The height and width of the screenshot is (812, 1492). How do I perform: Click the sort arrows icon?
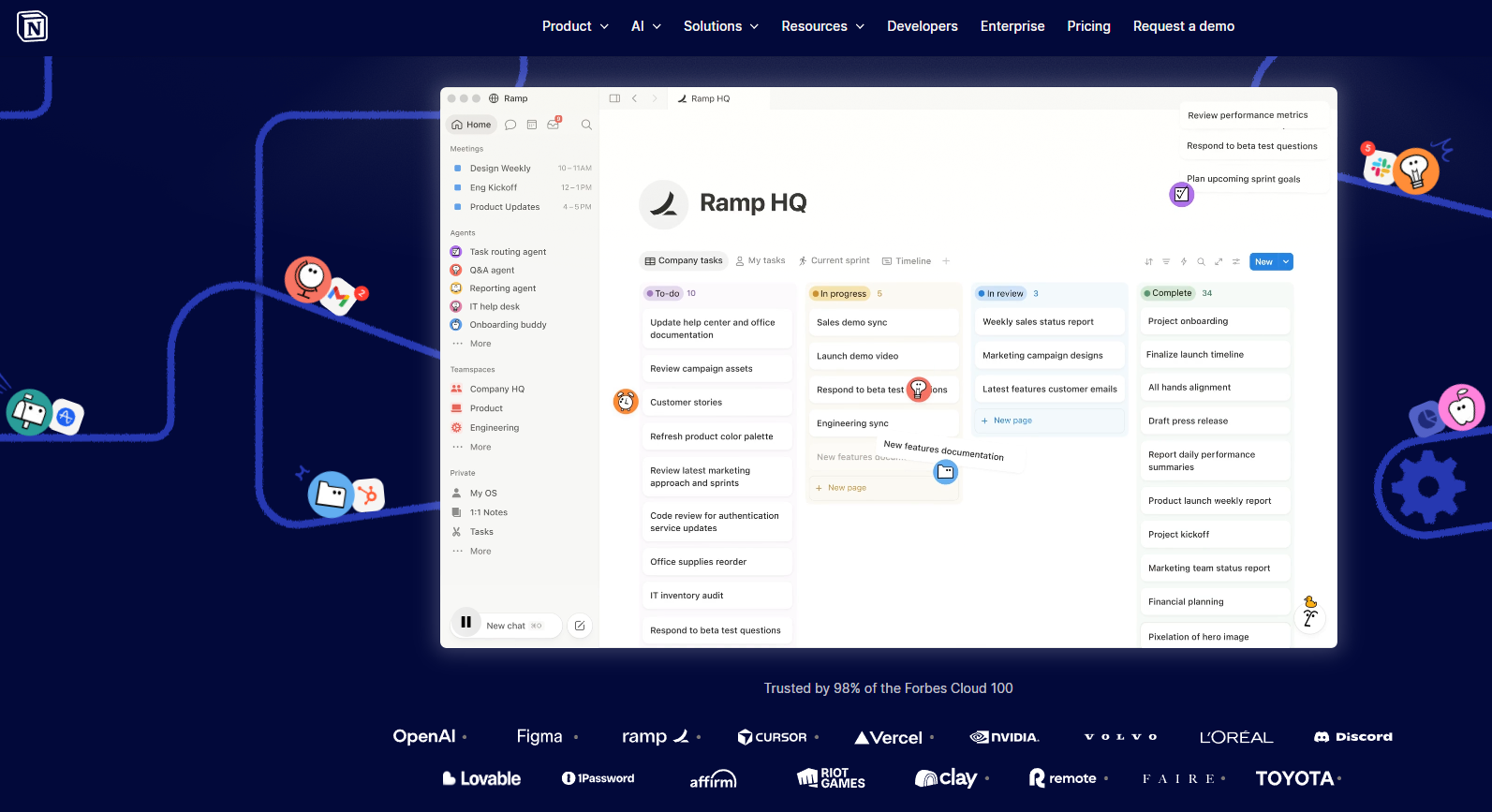point(1148,262)
